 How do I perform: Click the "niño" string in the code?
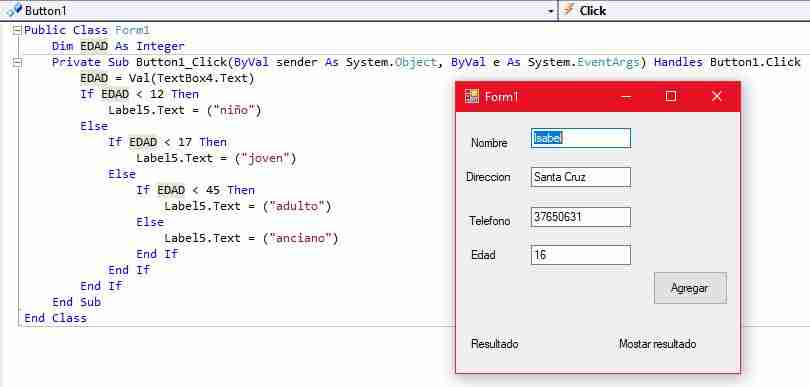pos(235,111)
